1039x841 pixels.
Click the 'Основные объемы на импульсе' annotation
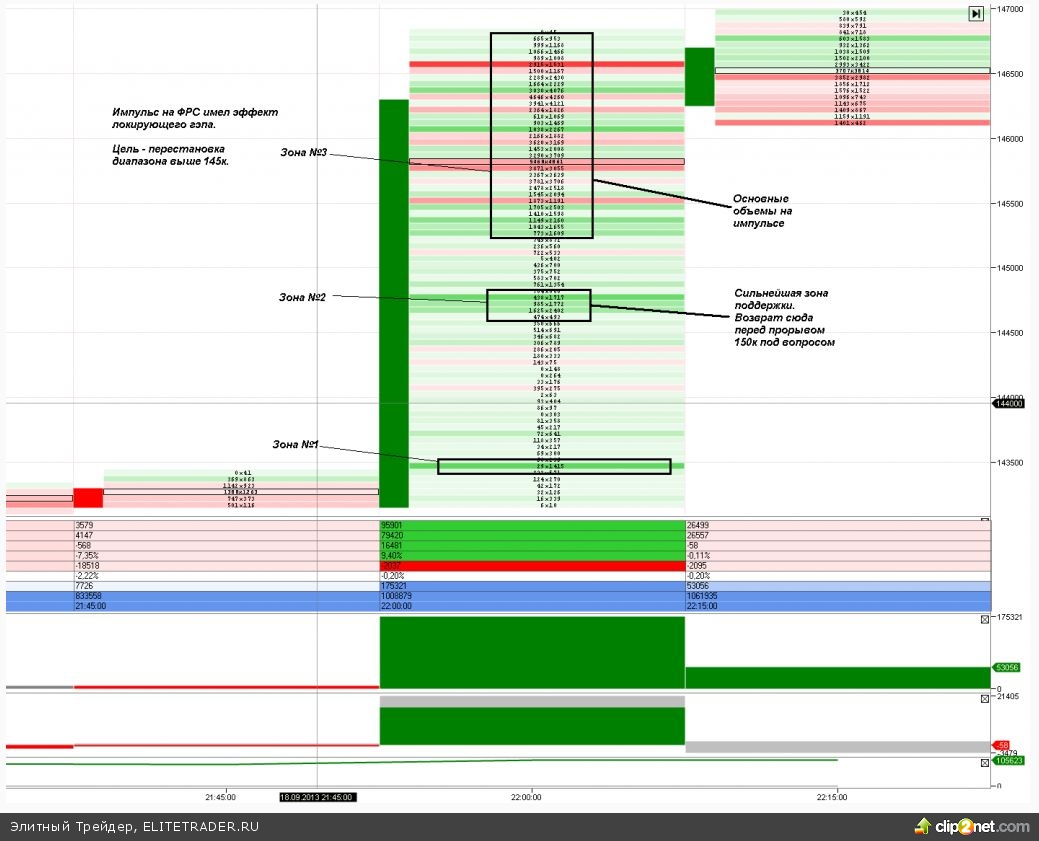(x=762, y=210)
